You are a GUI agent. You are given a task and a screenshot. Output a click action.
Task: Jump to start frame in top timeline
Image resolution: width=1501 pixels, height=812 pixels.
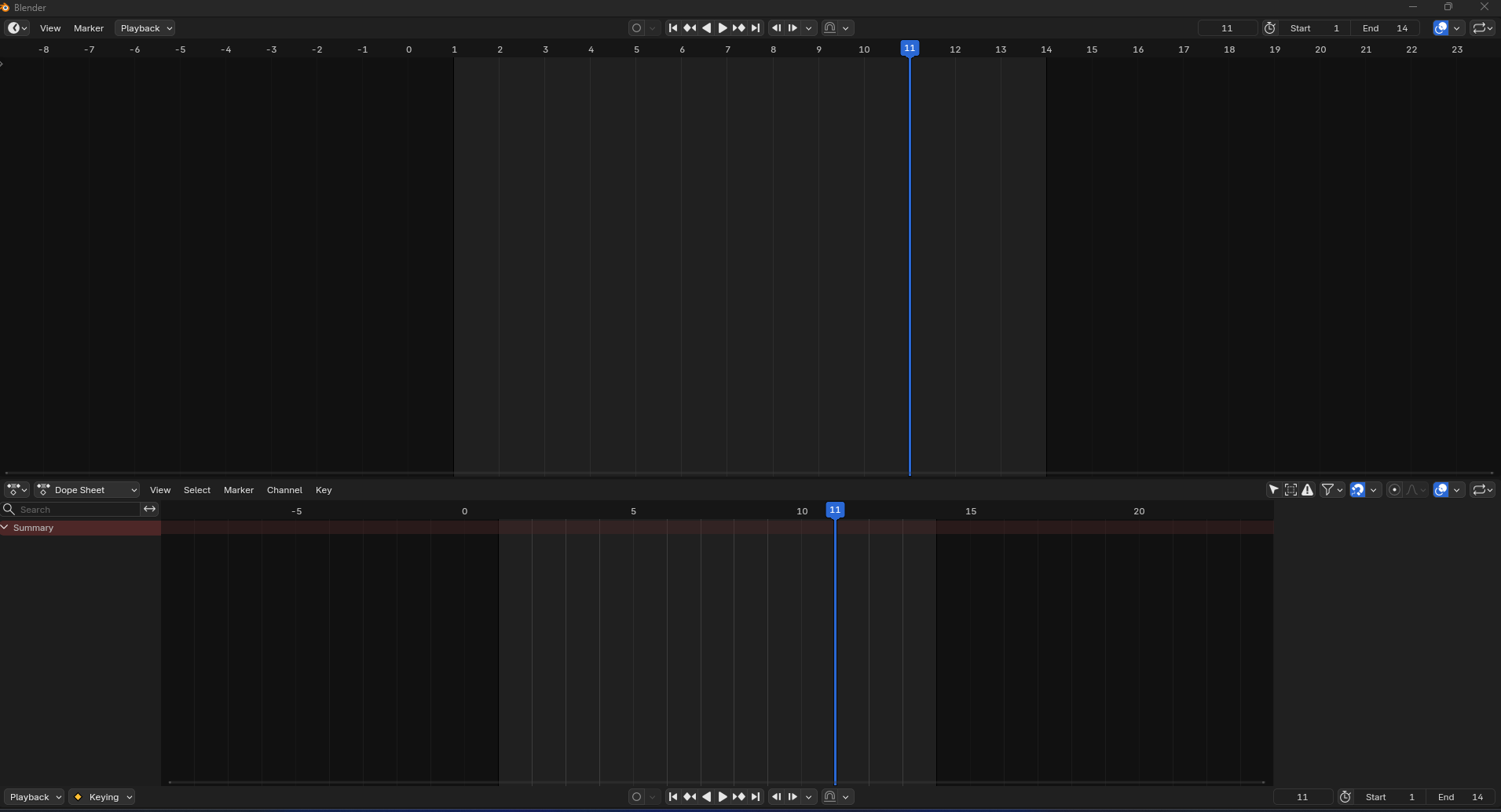pyautogui.click(x=673, y=28)
